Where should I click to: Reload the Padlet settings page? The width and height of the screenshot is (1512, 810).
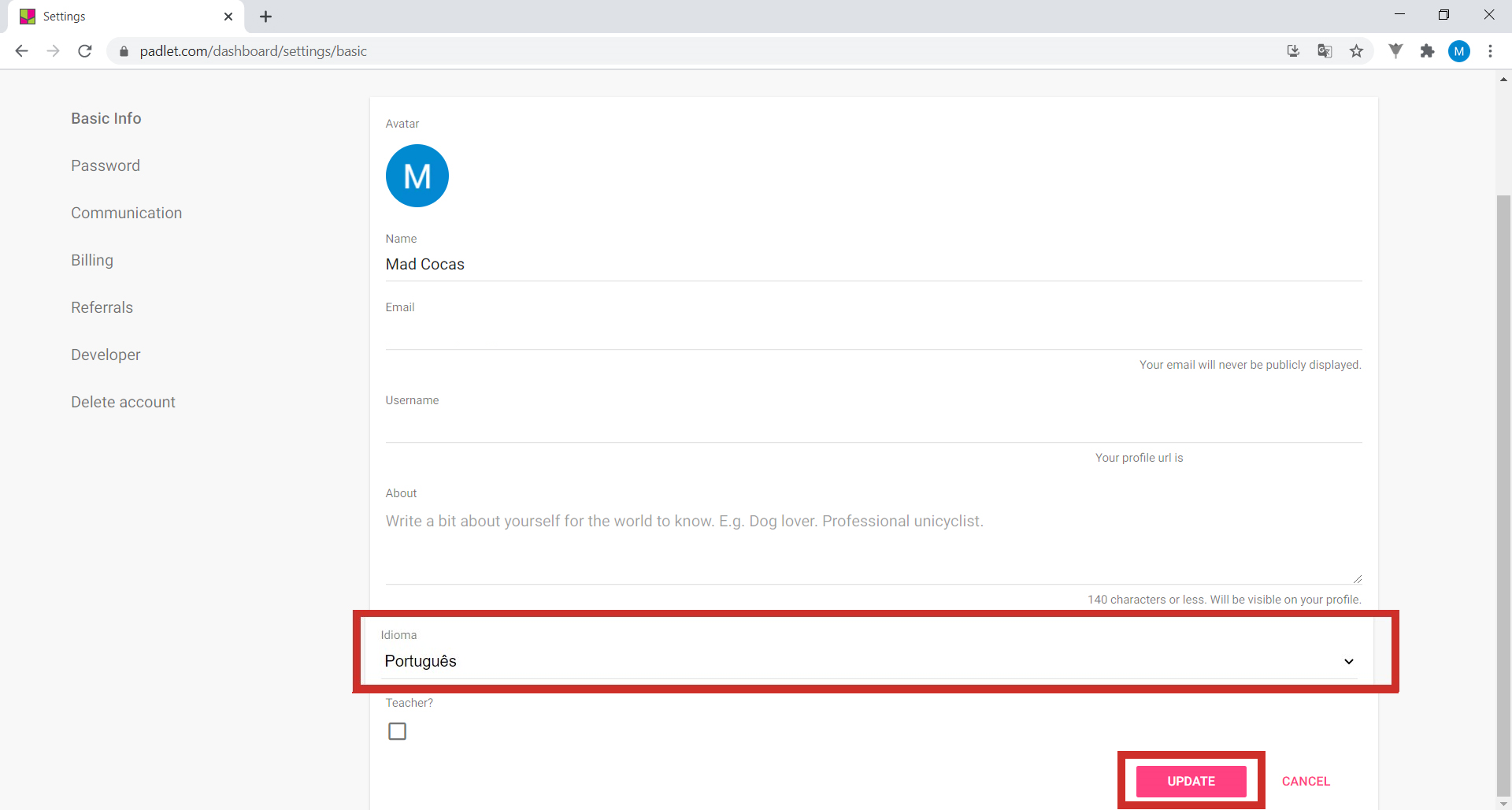coord(85,51)
